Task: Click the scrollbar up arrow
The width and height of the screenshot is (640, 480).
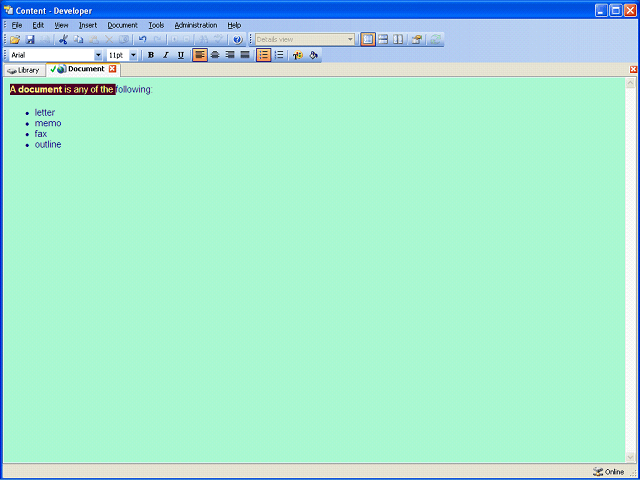Action: (x=630, y=83)
